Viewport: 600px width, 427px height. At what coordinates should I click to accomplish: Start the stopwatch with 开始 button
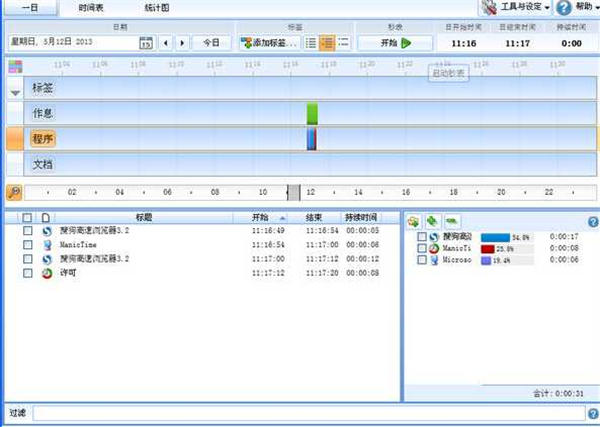[395, 43]
